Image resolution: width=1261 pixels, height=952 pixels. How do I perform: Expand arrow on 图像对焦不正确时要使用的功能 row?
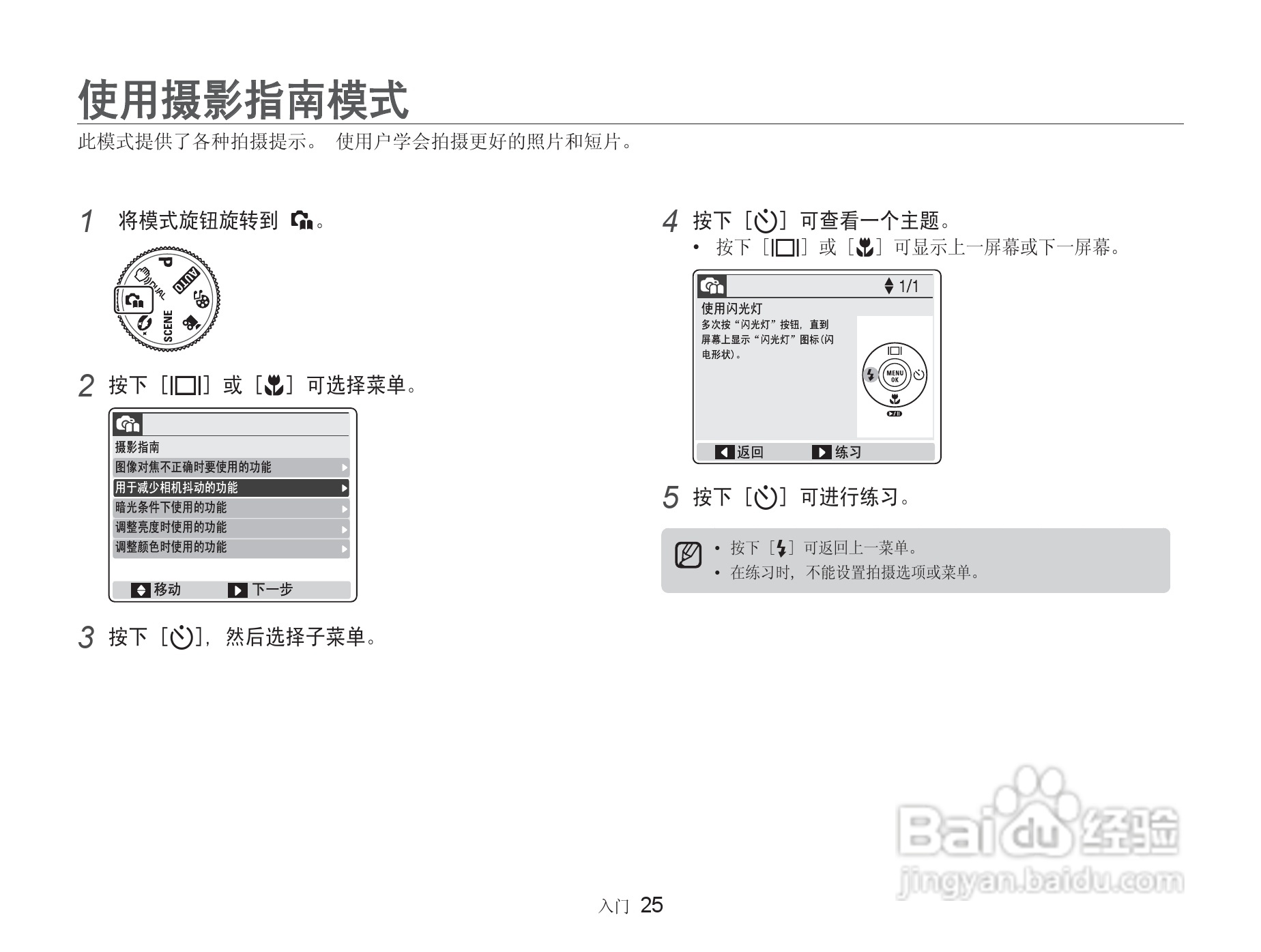click(x=345, y=468)
